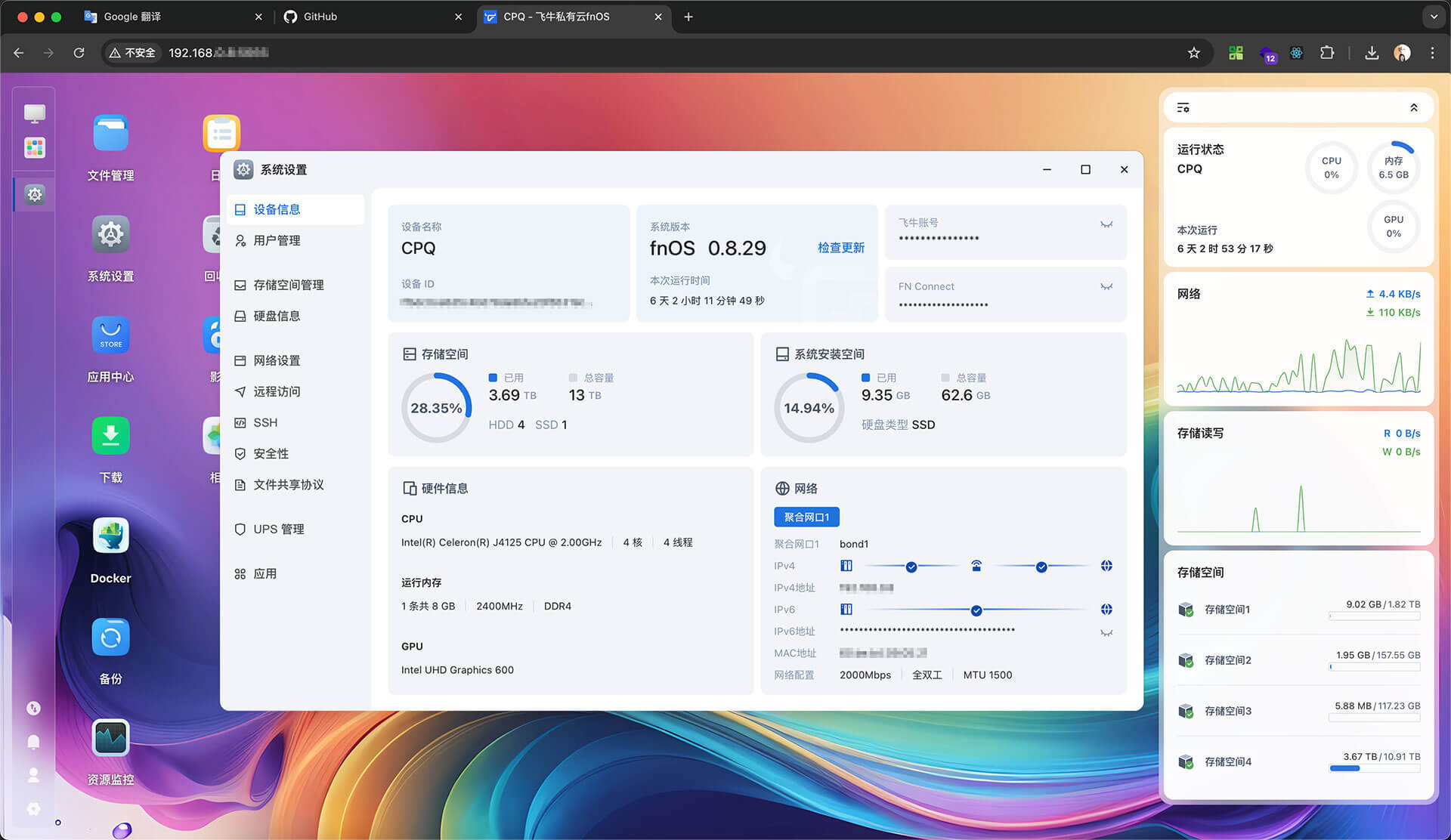
Task: Click 检查更新 link
Action: pos(840,248)
